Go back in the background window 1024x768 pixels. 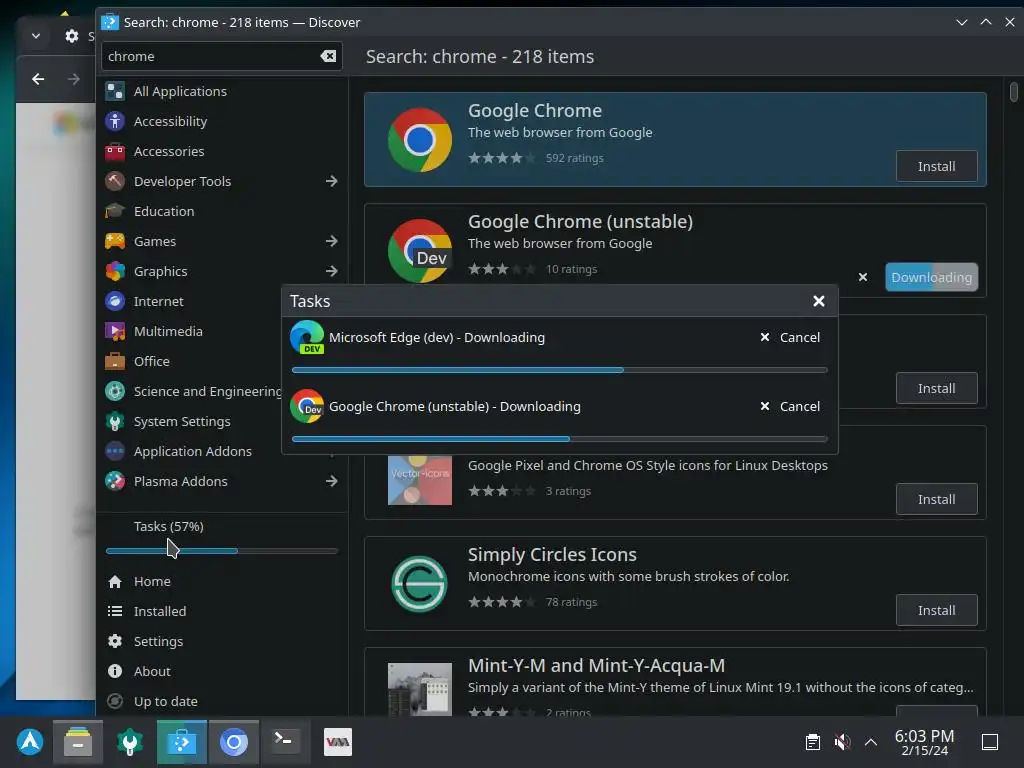[x=39, y=80]
